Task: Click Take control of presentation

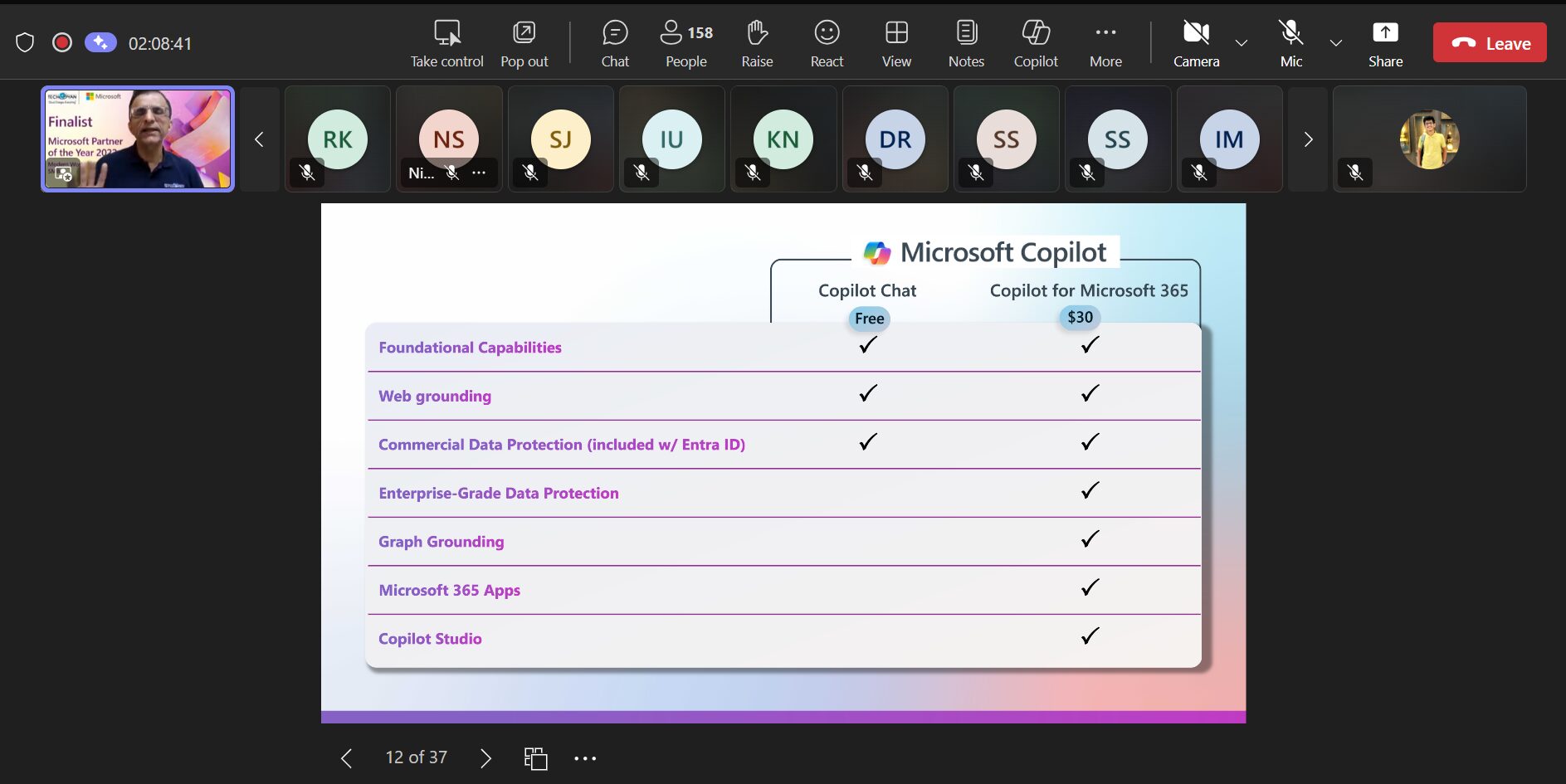Action: point(446,43)
